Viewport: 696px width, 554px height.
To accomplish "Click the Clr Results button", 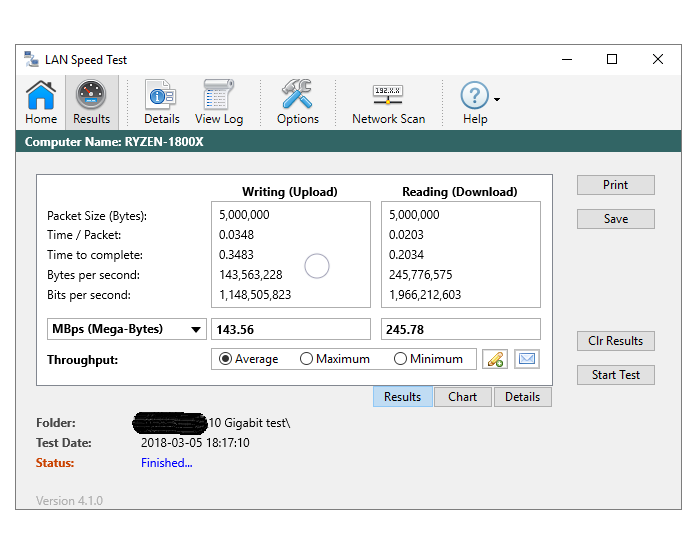I will (x=616, y=341).
